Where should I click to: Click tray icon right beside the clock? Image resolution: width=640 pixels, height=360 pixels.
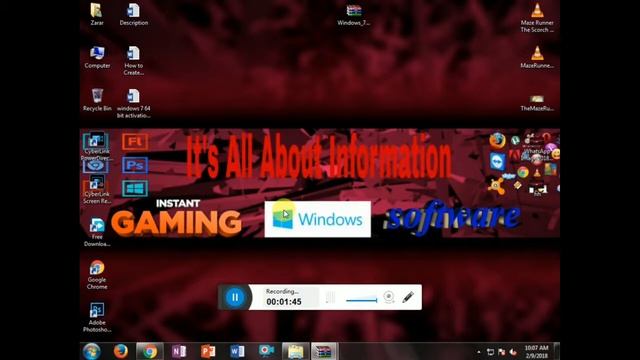coord(513,352)
